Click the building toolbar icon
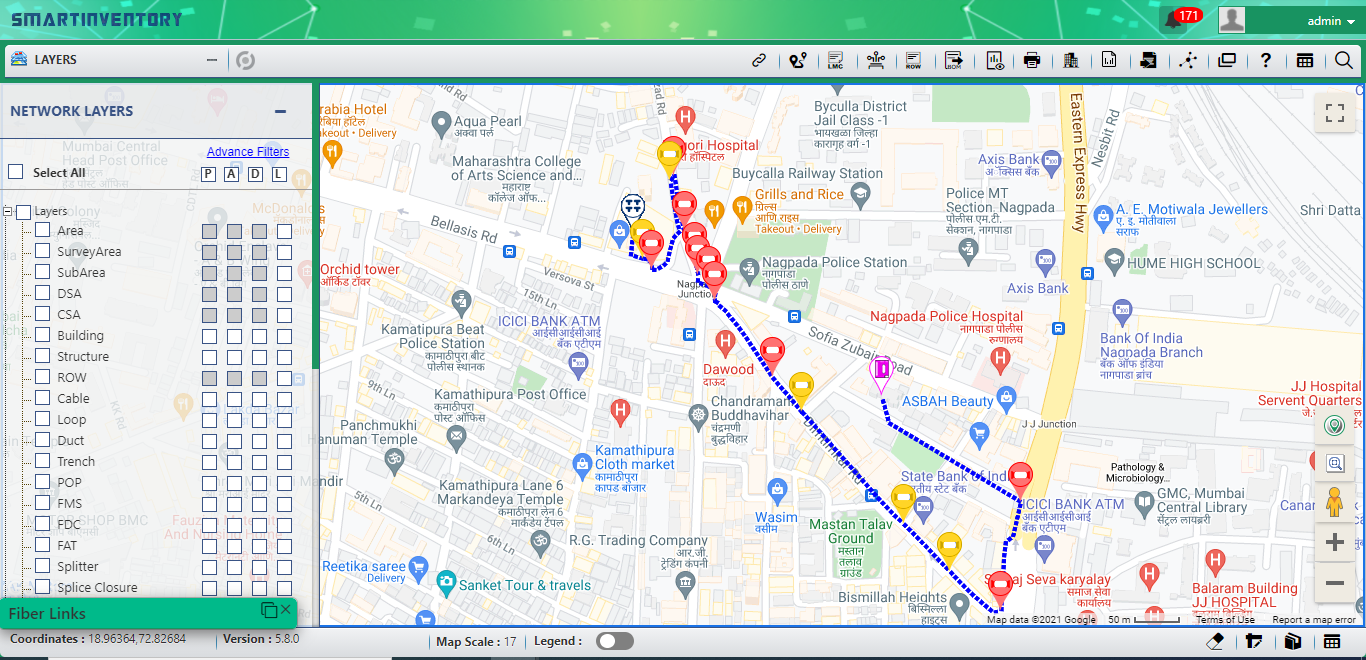This screenshot has height=660, width=1366. tap(1071, 61)
